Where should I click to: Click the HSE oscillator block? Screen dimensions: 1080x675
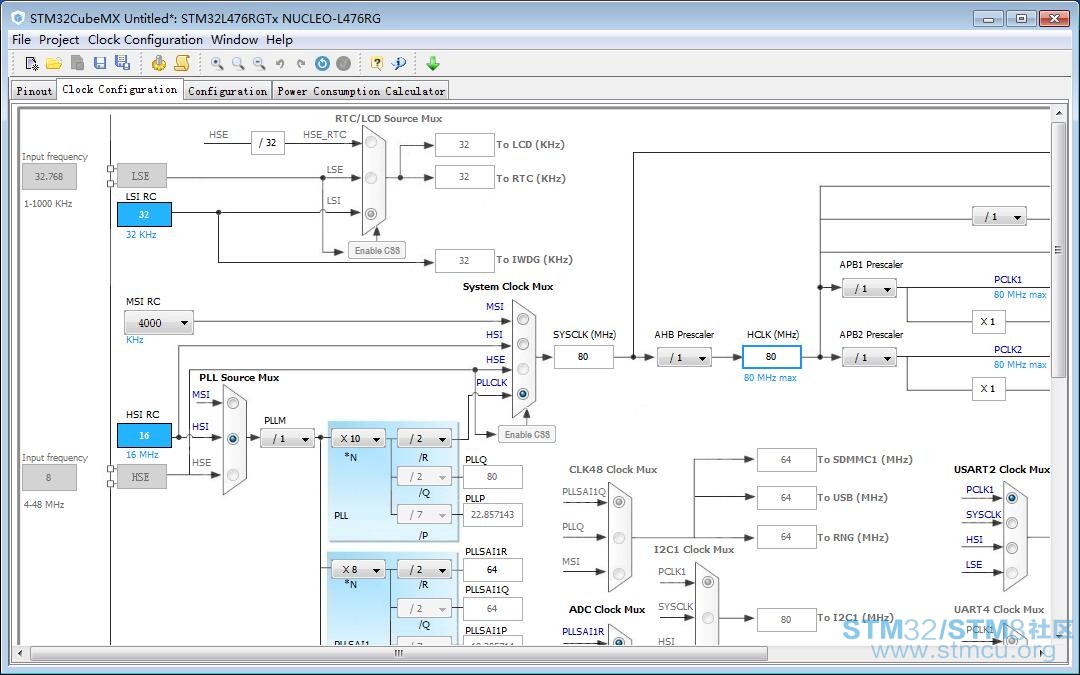142,477
